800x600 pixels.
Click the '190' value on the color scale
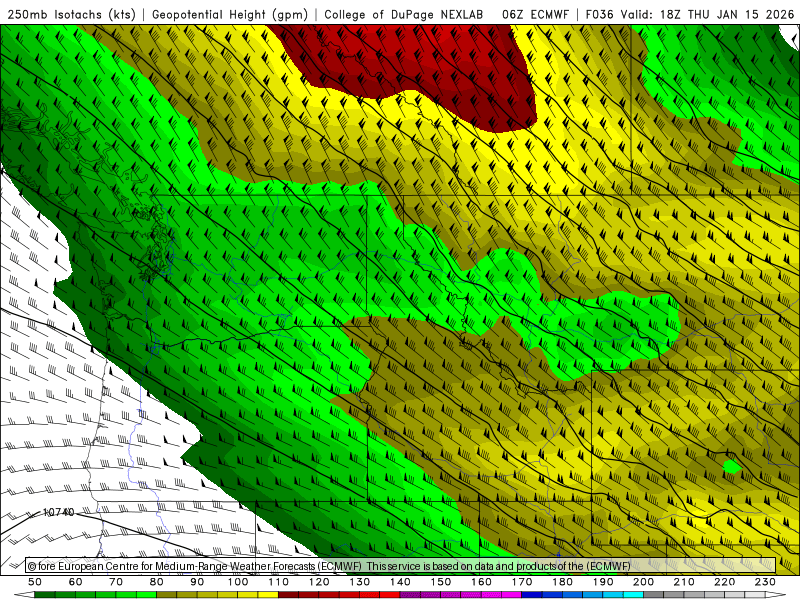pyautogui.click(x=603, y=582)
